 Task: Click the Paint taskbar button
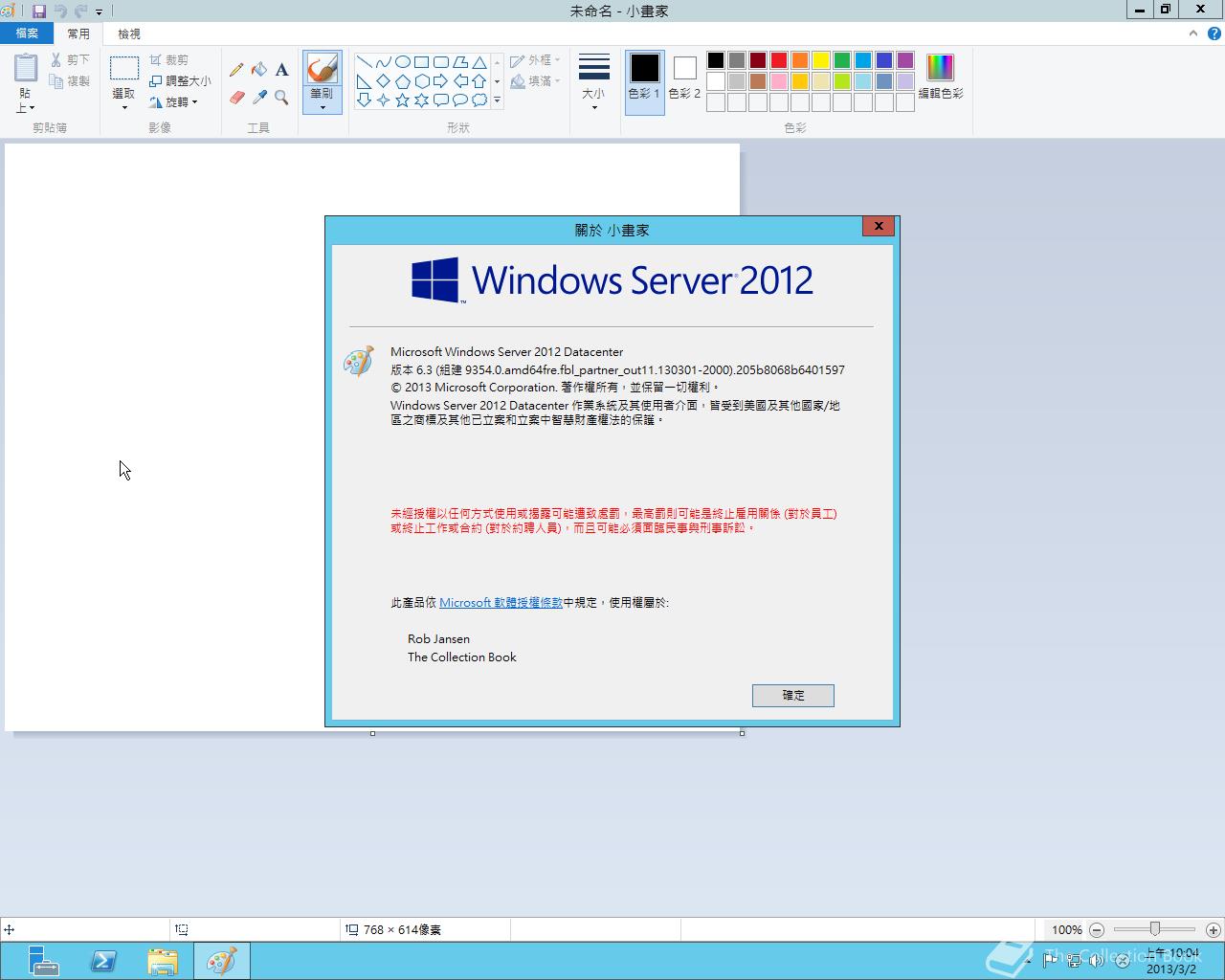pyautogui.click(x=222, y=961)
